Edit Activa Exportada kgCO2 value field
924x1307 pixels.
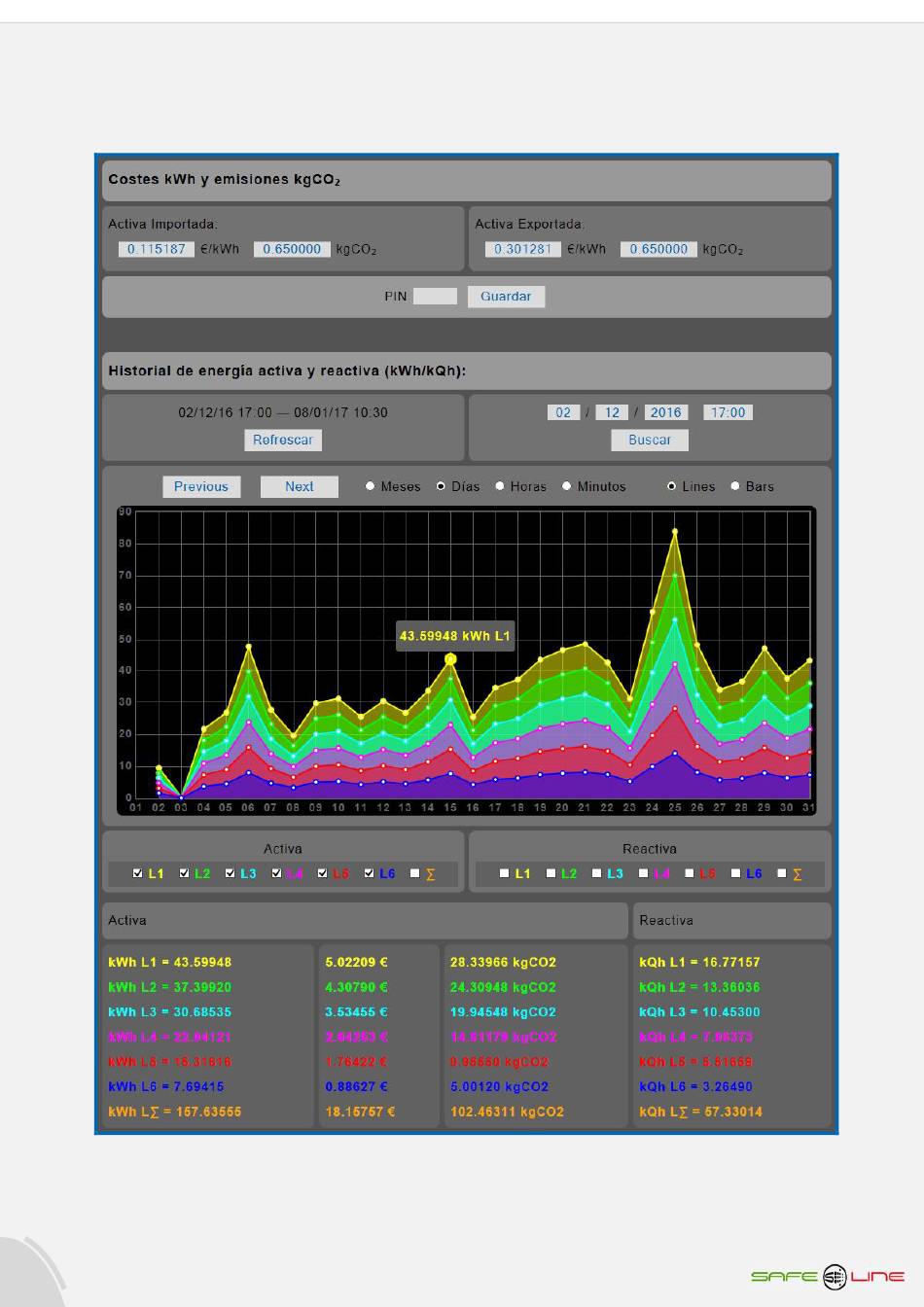pyautogui.click(x=658, y=249)
